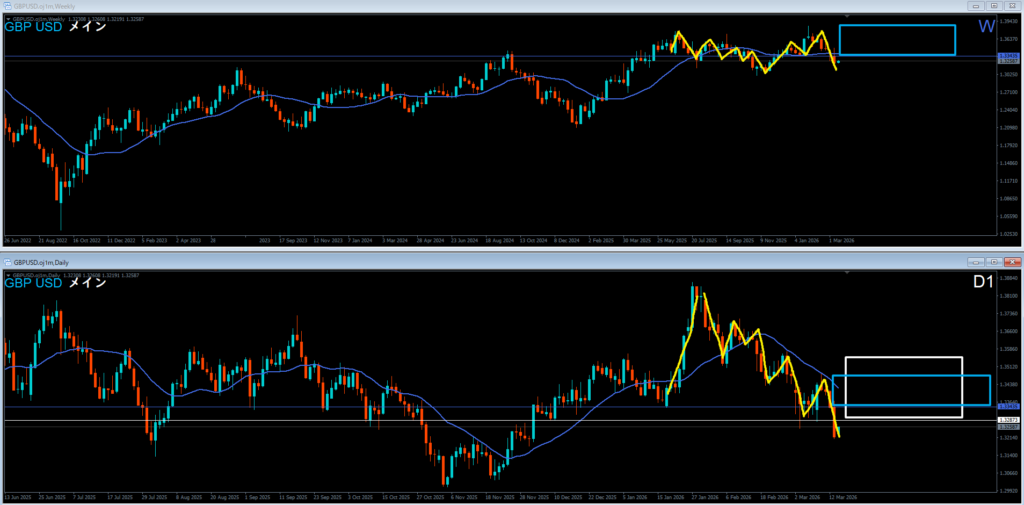Viewport: 1024px width, 505px height.
Task: Close the Weekly chart window
Action: pos(1010,6)
